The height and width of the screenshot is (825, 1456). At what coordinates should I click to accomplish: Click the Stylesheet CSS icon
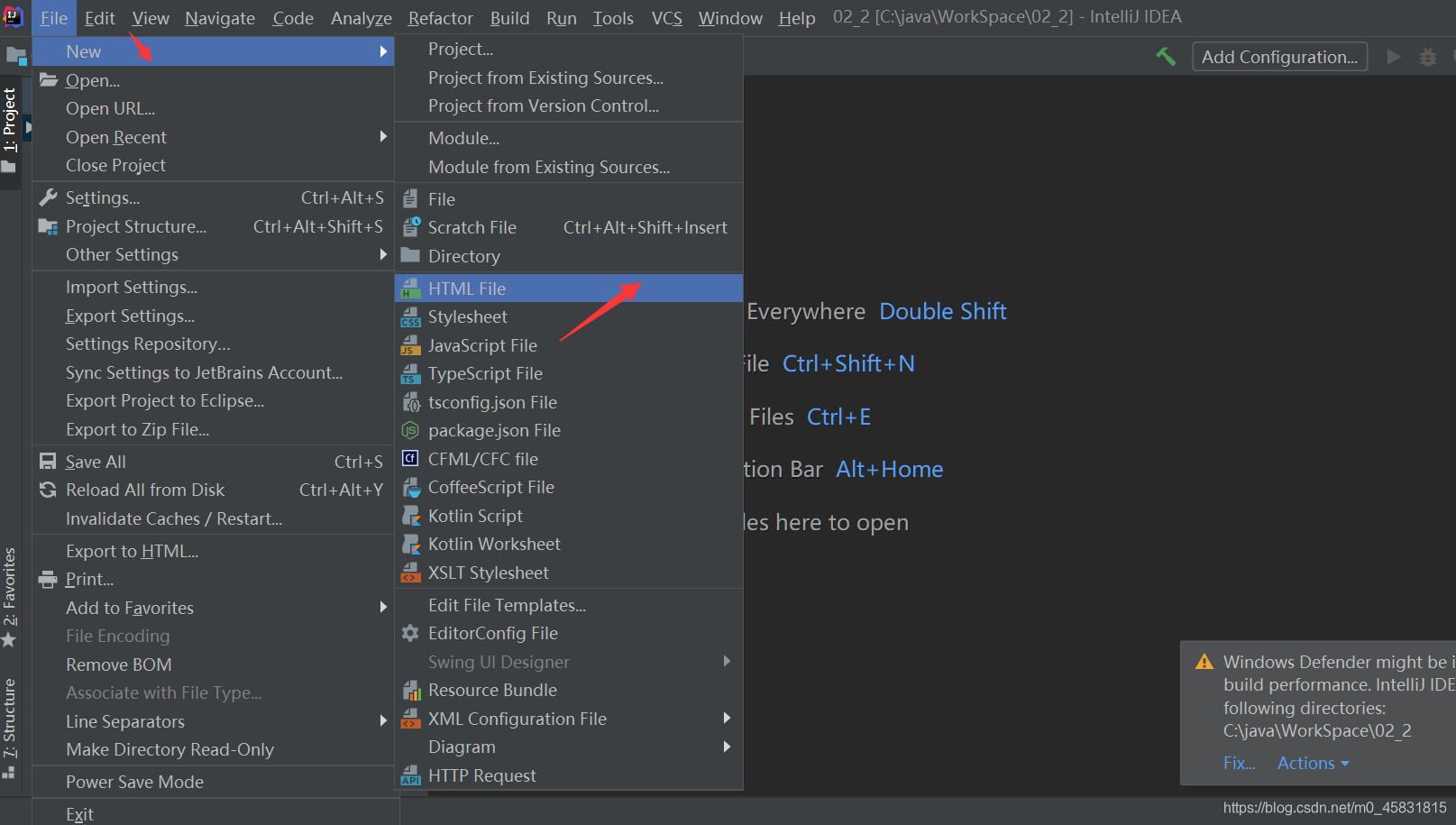tap(411, 316)
